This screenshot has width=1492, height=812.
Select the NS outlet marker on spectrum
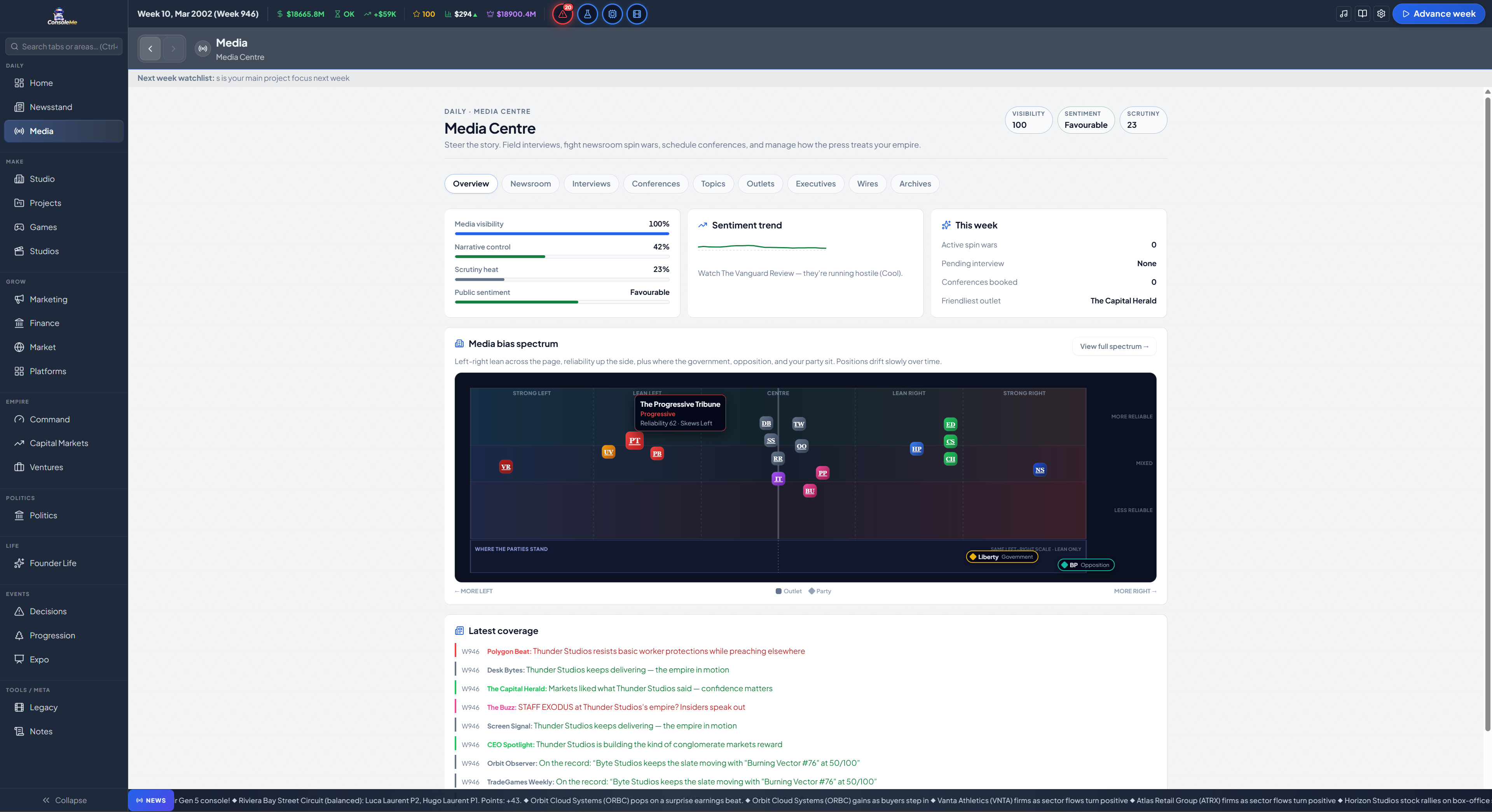(x=1040, y=470)
